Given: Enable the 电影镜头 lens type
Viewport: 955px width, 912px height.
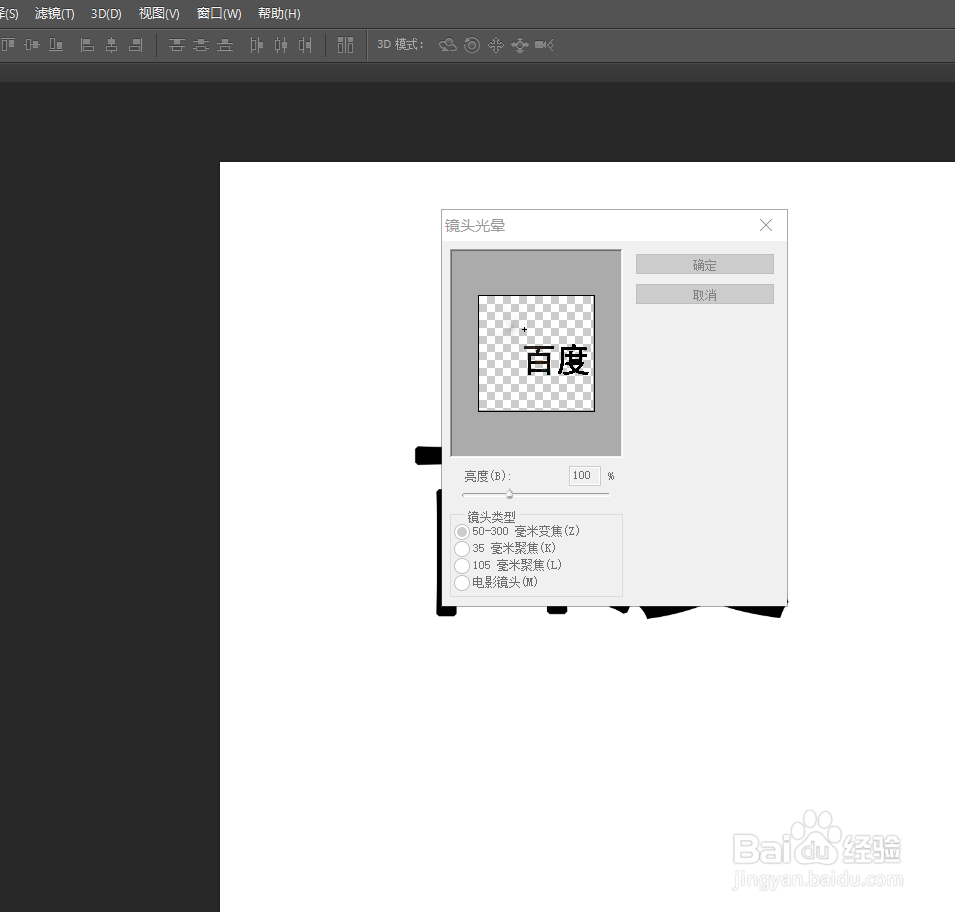Looking at the screenshot, I should 462,581.
